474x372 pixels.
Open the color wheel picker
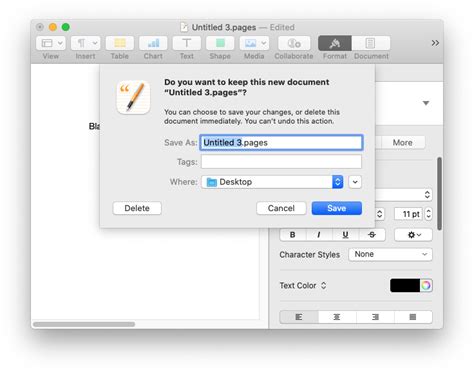tap(426, 285)
